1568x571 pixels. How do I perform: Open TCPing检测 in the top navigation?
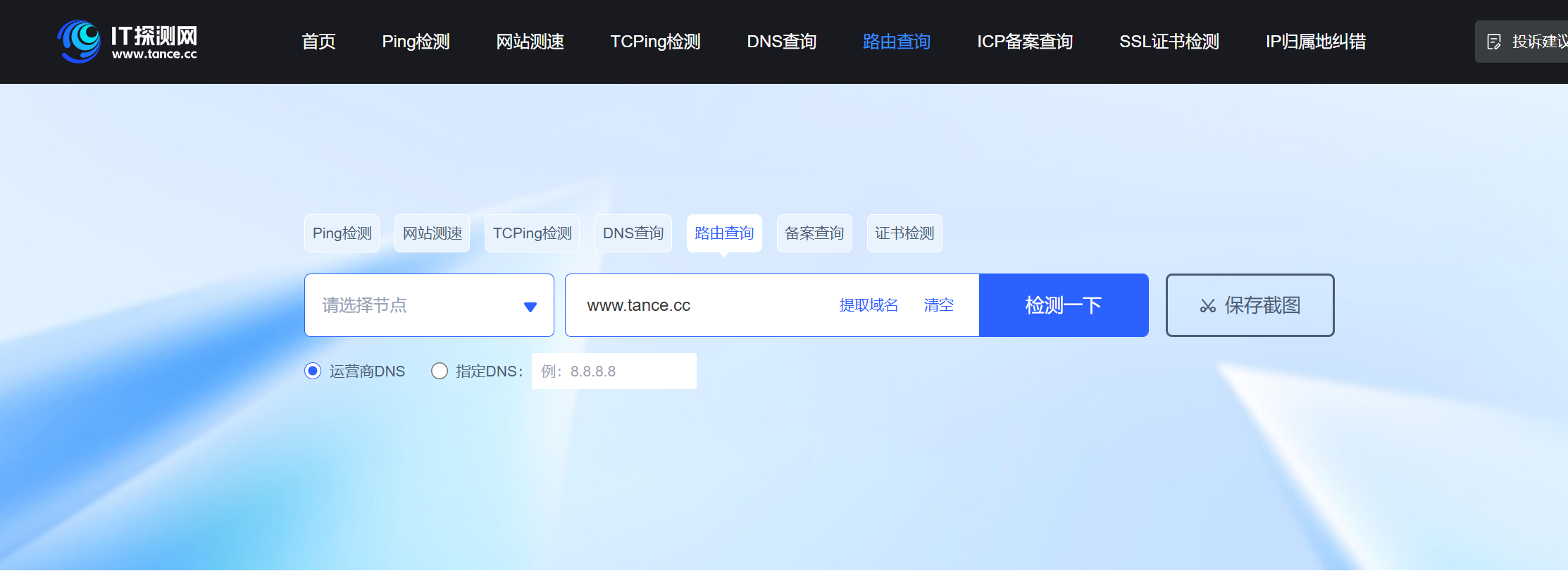point(655,42)
